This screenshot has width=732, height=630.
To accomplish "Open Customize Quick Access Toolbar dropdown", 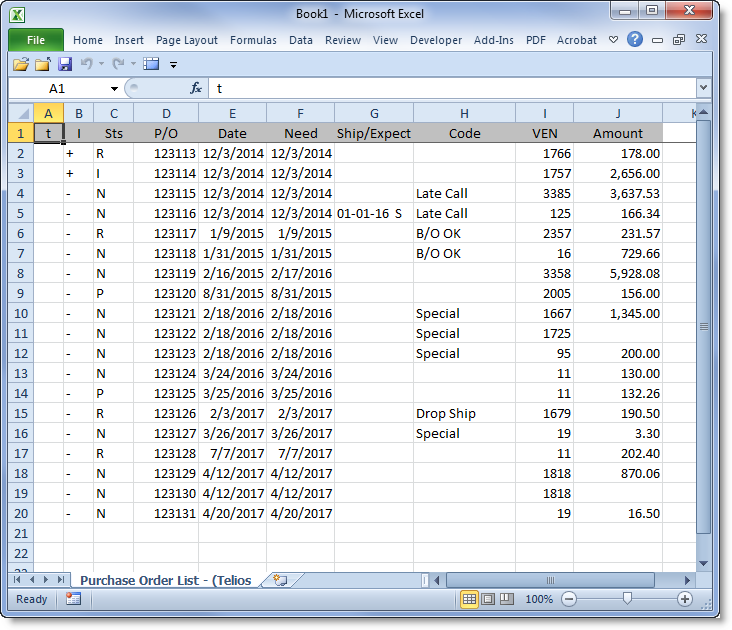I will pos(173,65).
